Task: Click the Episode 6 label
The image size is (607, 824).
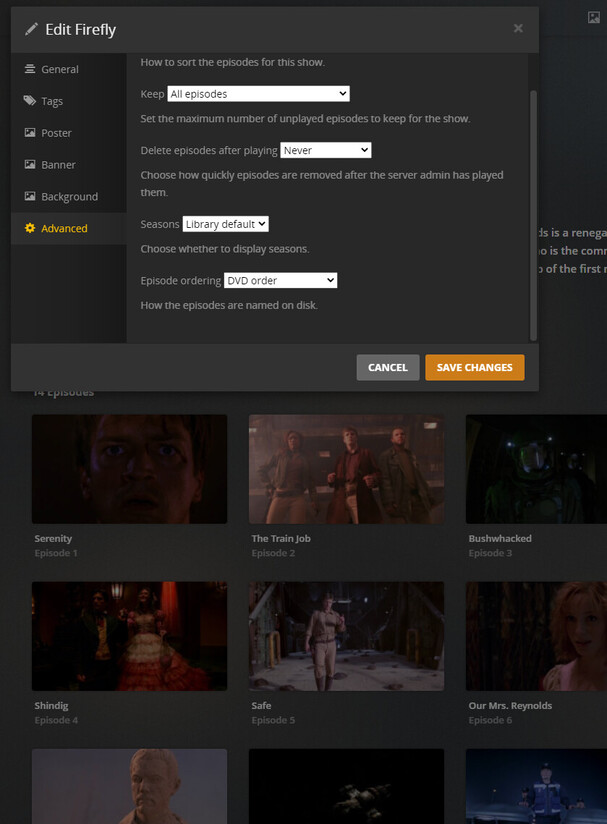Action: pos(490,720)
